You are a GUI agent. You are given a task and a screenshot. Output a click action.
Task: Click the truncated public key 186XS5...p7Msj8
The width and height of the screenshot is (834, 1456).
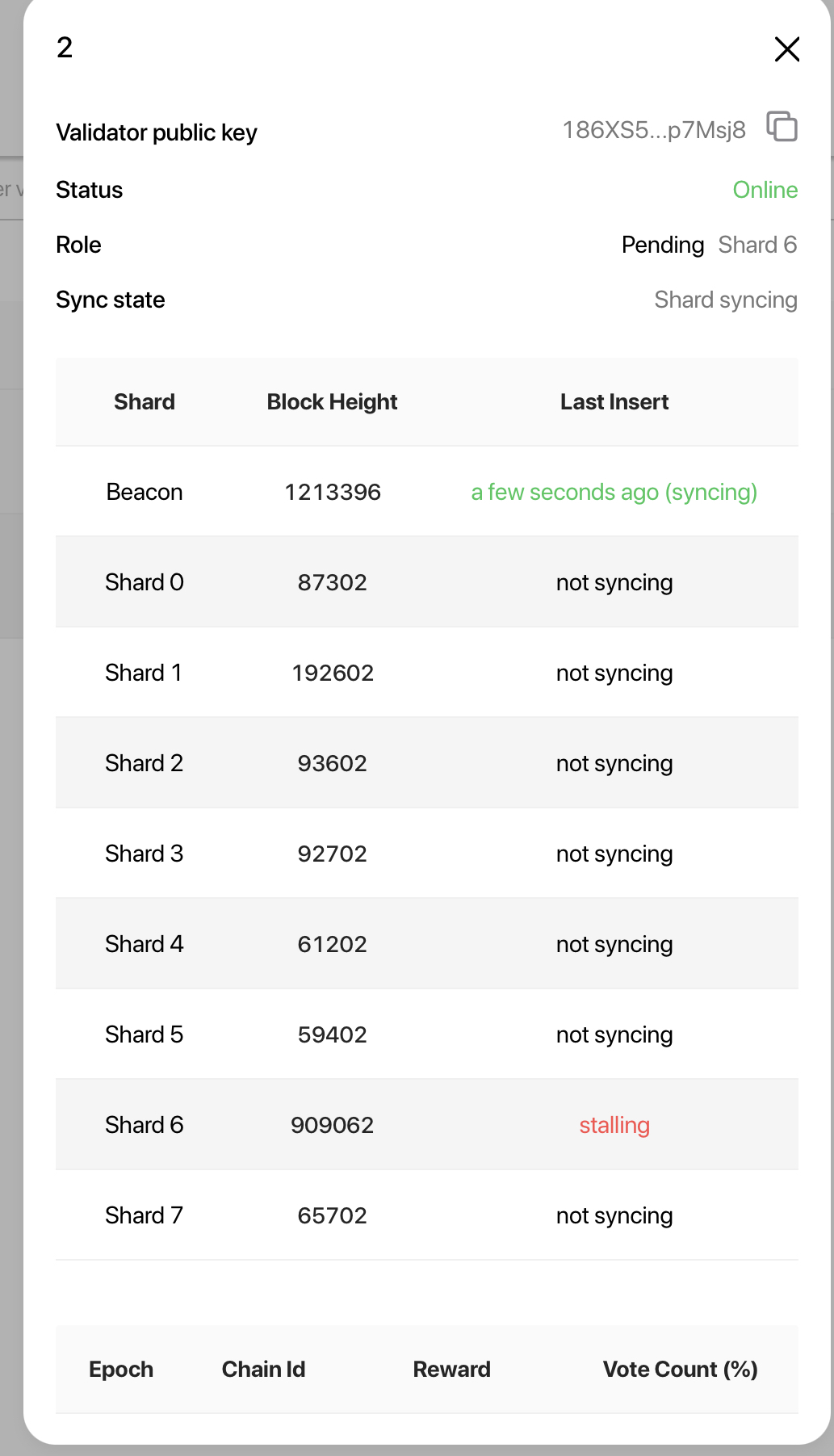click(x=654, y=130)
